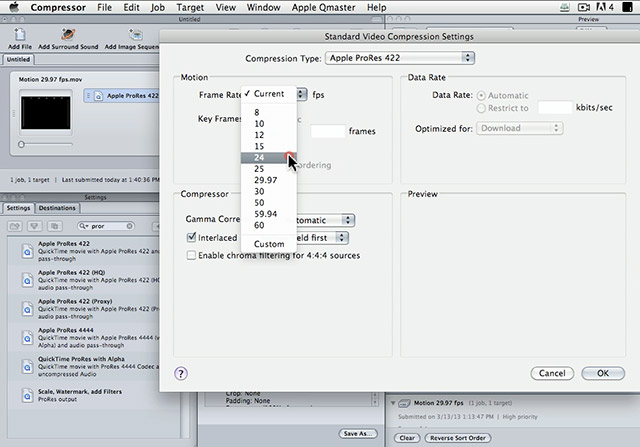Select the Restrict to radio button
The width and height of the screenshot is (640, 447).
click(x=481, y=108)
